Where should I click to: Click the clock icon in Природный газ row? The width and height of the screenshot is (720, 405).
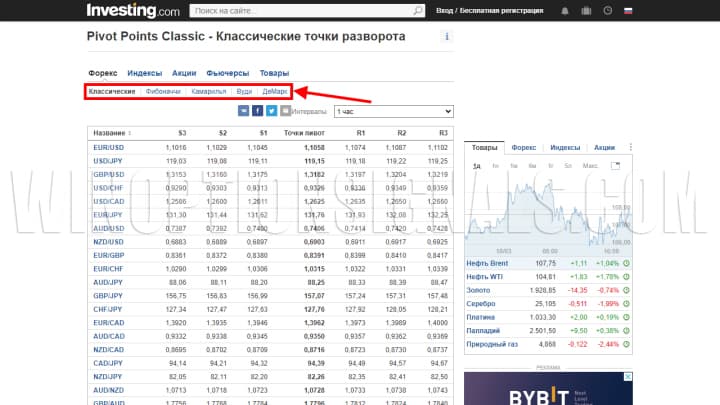coord(626,344)
